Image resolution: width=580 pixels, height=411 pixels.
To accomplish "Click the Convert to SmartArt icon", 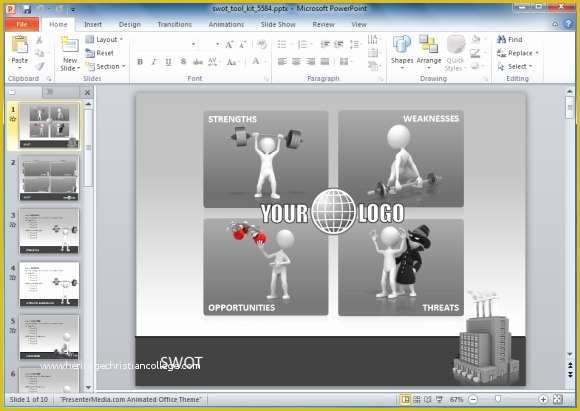I will 373,67.
